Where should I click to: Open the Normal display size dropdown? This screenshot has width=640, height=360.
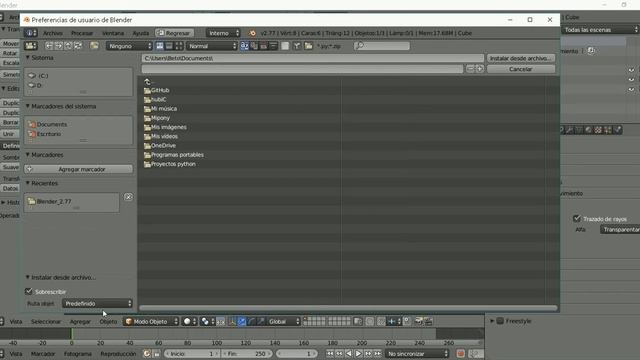click(x=211, y=46)
